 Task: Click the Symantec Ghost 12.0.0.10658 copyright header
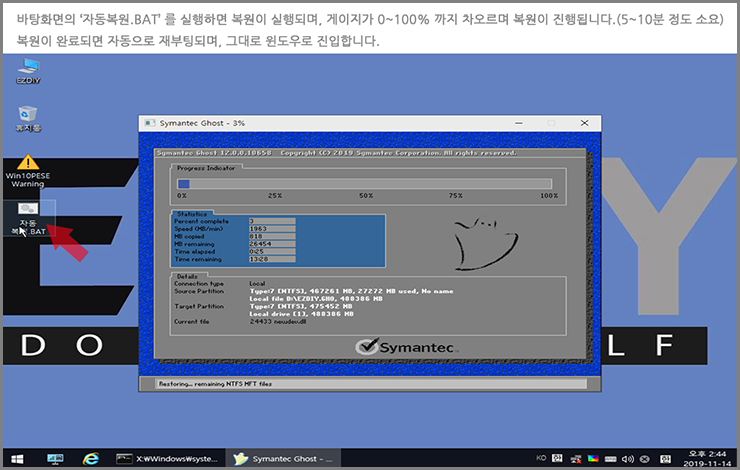click(x=336, y=153)
